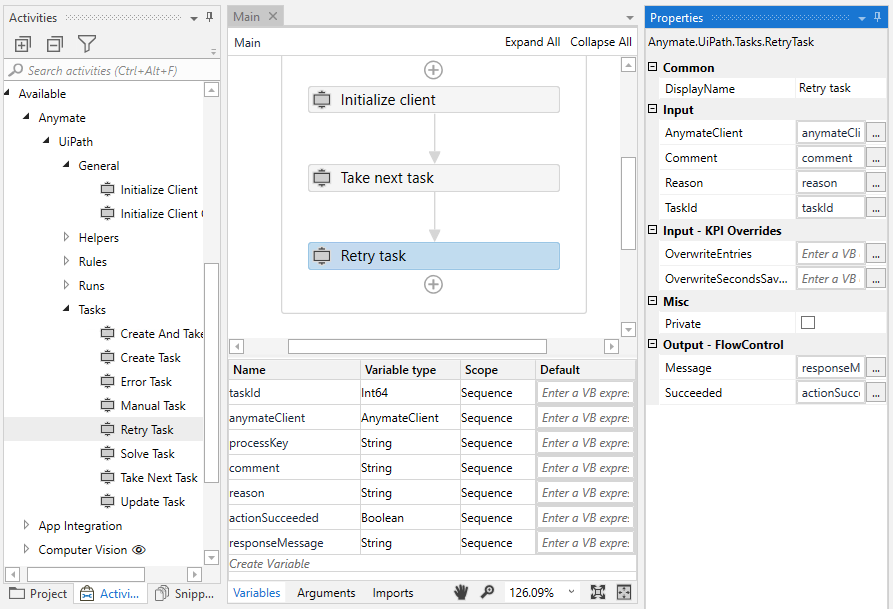Open expression editor for Message output
This screenshot has height=609, width=893.
click(x=876, y=367)
